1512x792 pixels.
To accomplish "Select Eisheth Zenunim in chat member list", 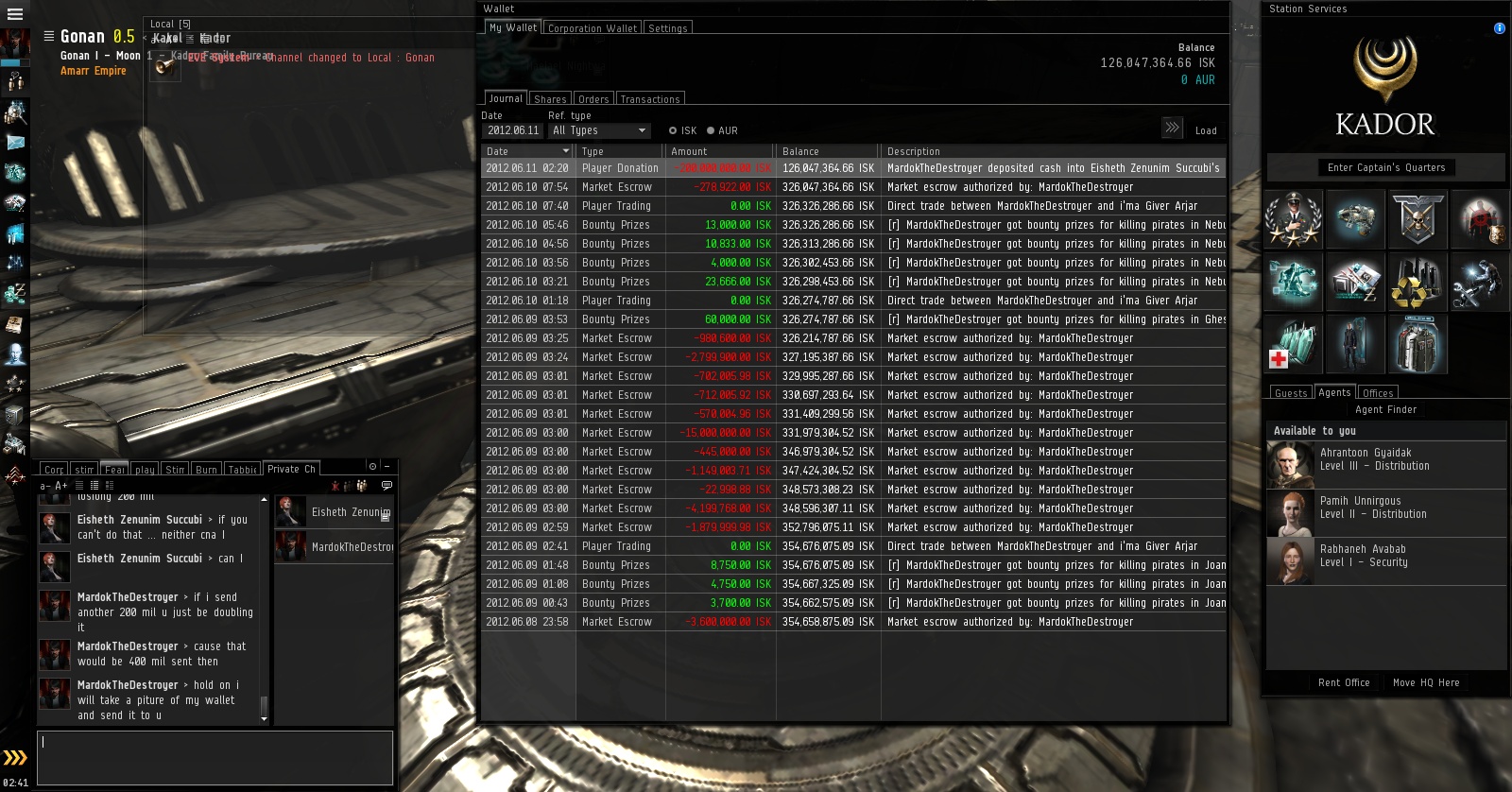I will (335, 512).
